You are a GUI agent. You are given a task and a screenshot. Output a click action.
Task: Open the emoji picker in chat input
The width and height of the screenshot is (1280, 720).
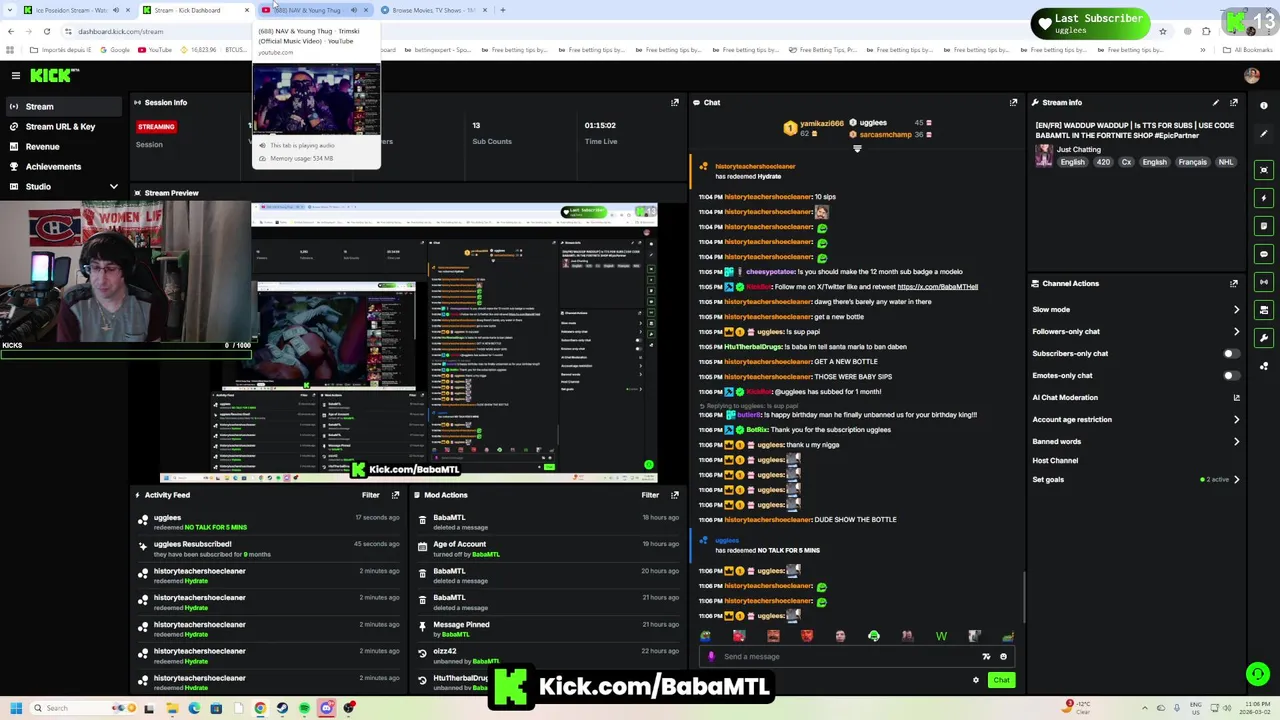tap(1003, 657)
